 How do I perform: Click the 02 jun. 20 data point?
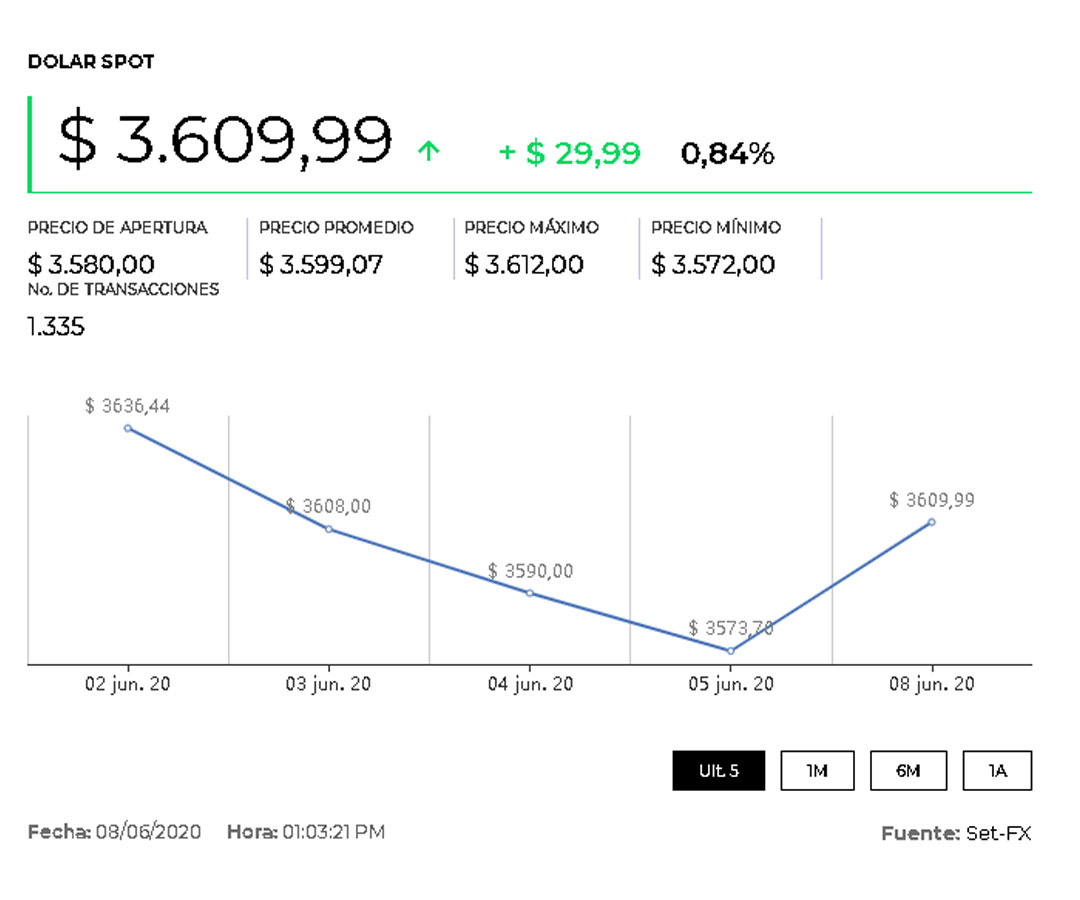point(128,428)
